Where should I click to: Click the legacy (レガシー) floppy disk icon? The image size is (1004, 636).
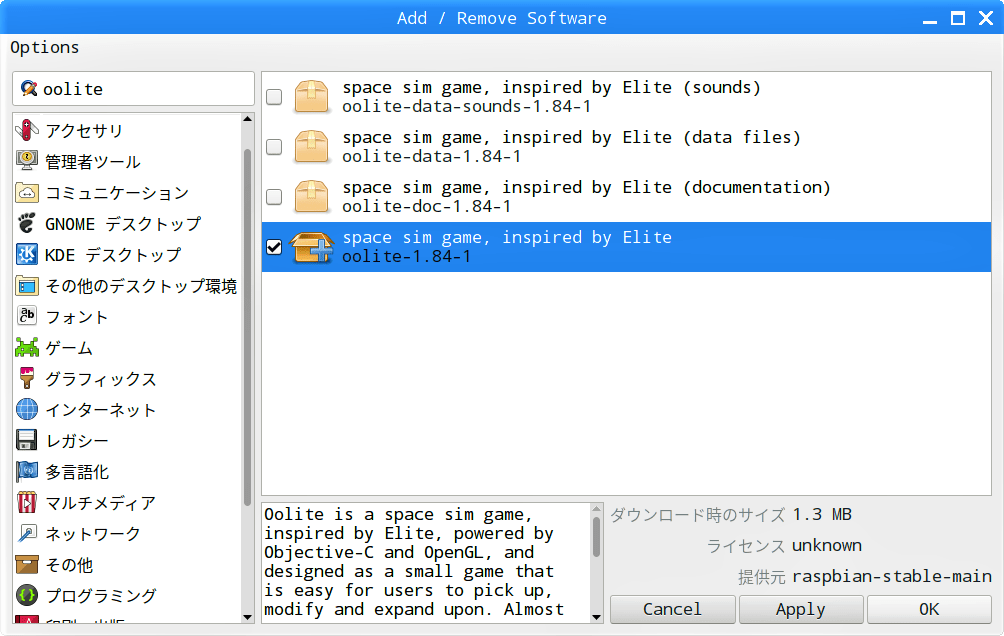pyautogui.click(x=26, y=440)
